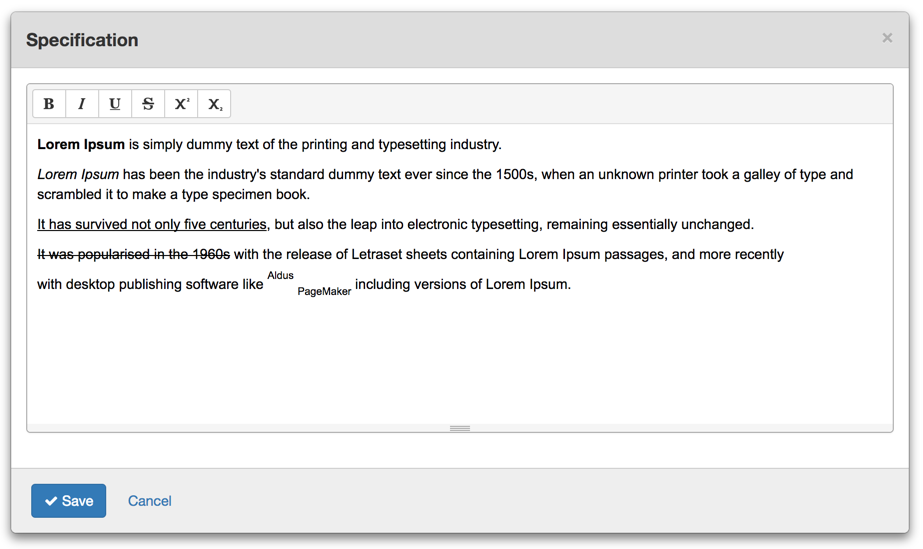Place cursor in bold "Lorem Ipsum" text

coord(81,145)
